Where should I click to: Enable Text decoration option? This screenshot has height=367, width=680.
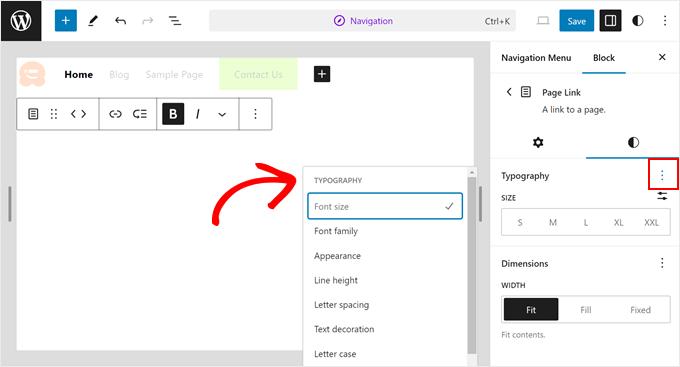coord(385,329)
